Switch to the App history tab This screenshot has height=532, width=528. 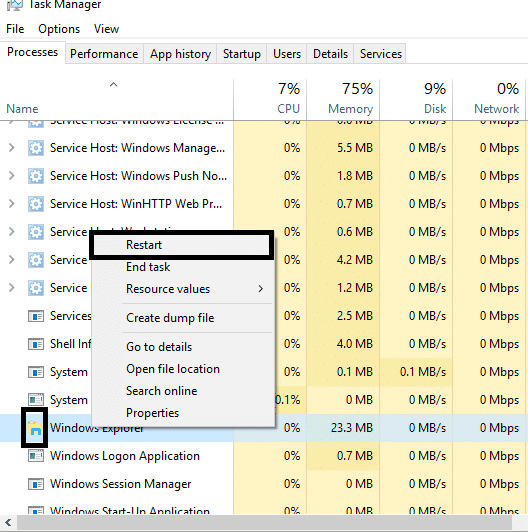coord(180,54)
